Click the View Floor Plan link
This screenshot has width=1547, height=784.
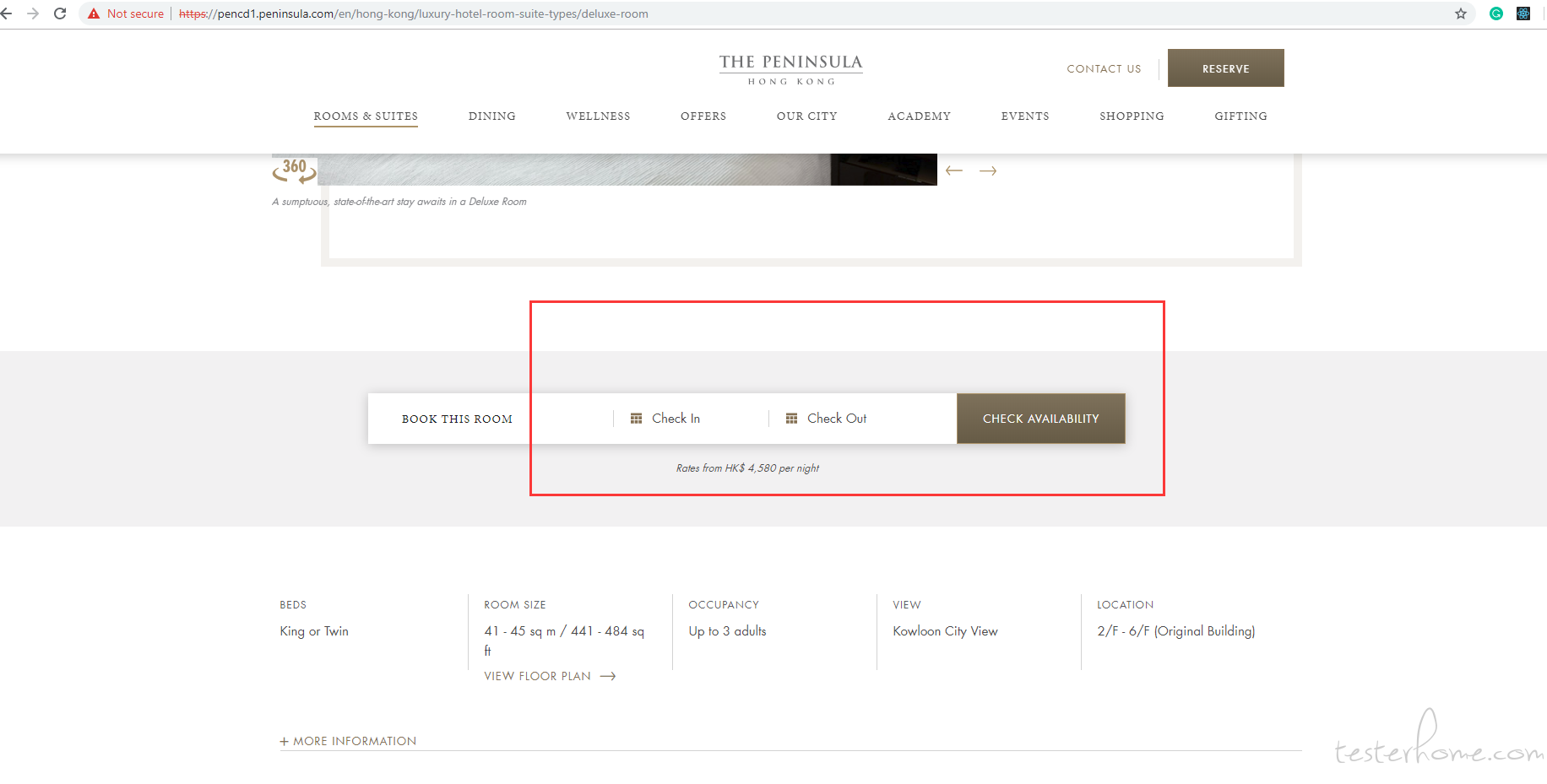click(550, 676)
